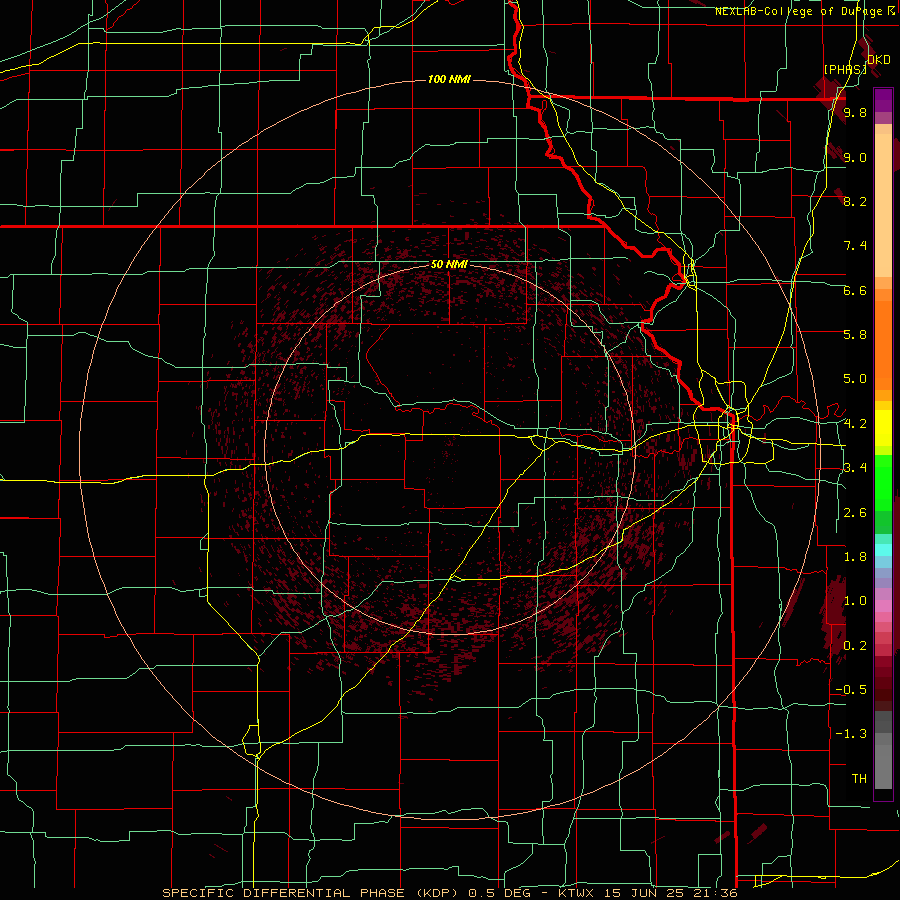This screenshot has width=900, height=900.
Task: Click the 5.0 scale label
Action: [x=855, y=379]
